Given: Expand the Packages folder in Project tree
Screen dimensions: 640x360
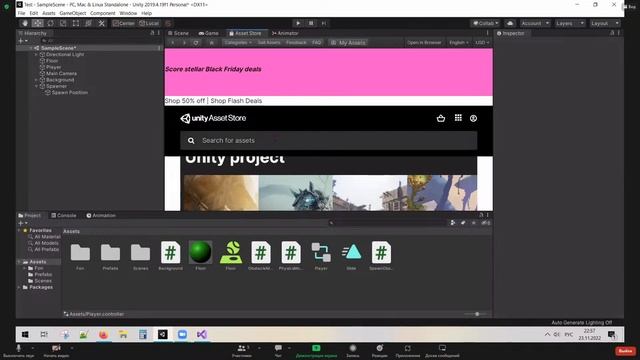Looking at the screenshot, I should (19, 287).
